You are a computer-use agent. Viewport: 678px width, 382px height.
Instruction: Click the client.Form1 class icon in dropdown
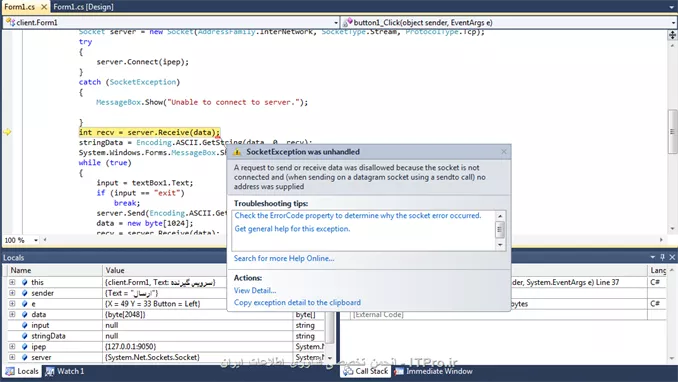10,22
